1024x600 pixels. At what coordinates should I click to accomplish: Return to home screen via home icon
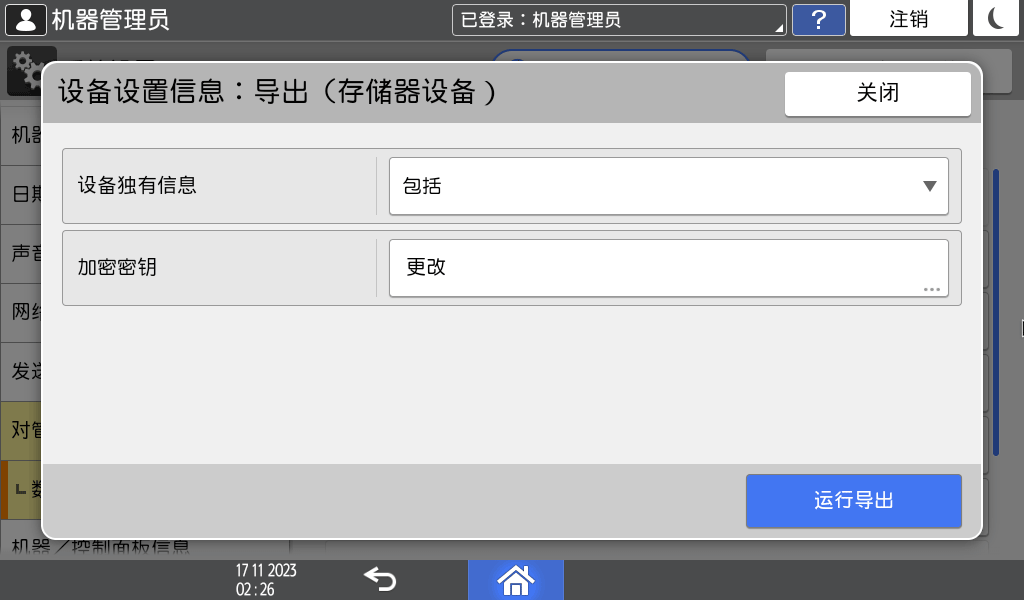point(516,580)
